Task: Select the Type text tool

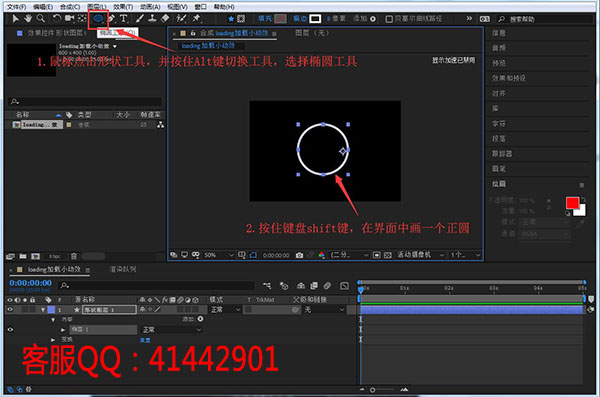Action: coord(124,18)
